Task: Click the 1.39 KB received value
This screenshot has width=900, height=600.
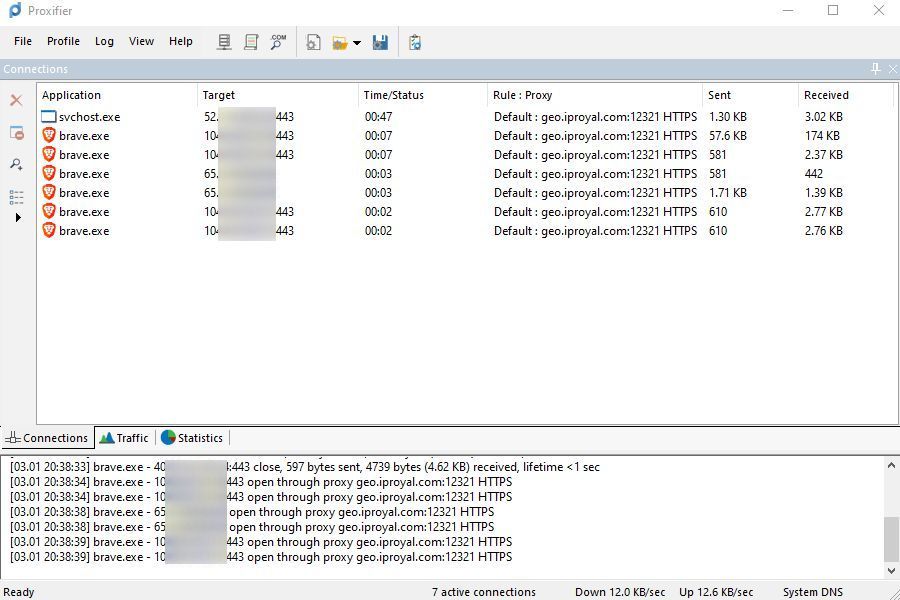Action: point(824,193)
